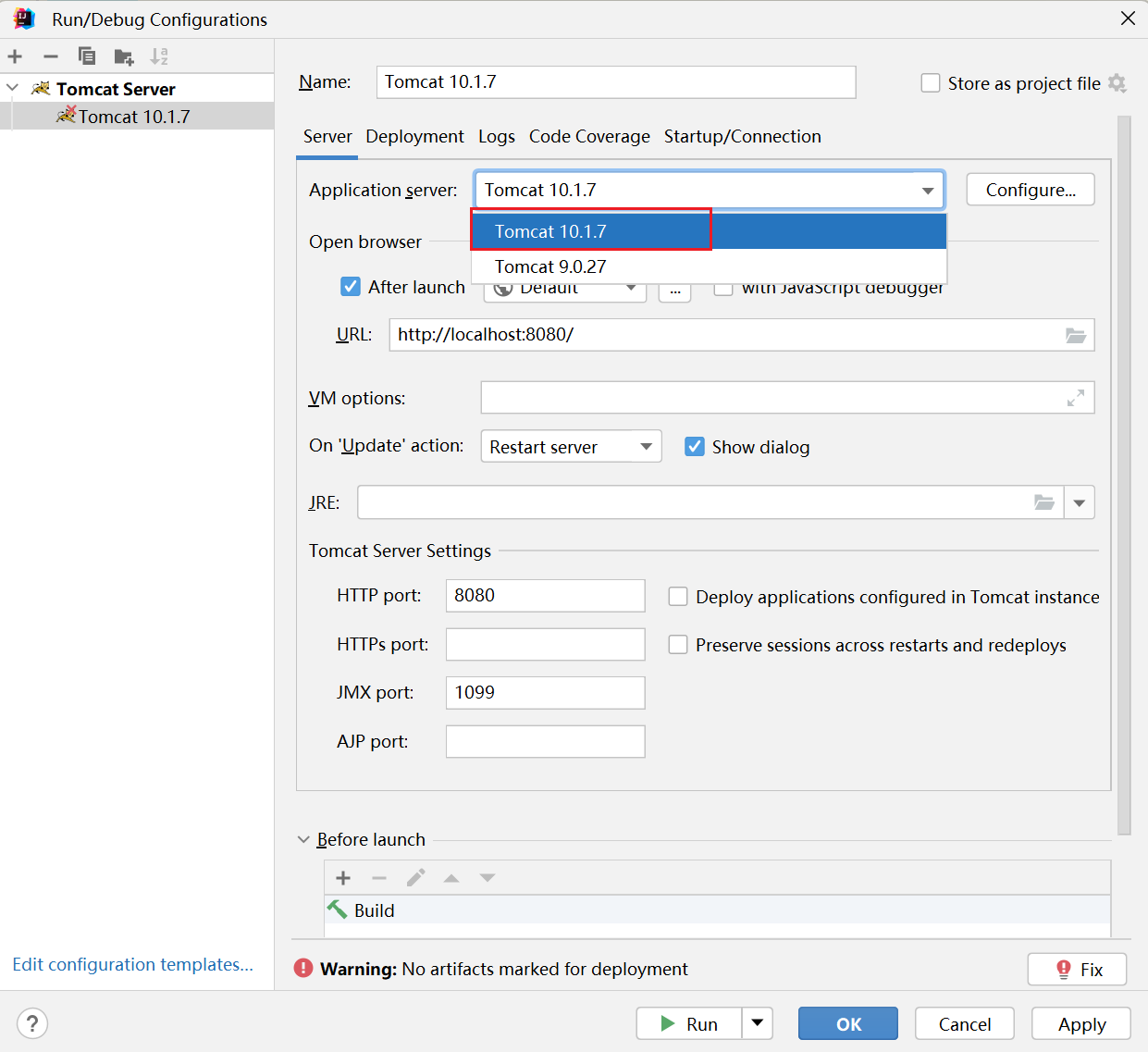Remove the Before launch task
1148x1052 pixels.
coord(379,878)
